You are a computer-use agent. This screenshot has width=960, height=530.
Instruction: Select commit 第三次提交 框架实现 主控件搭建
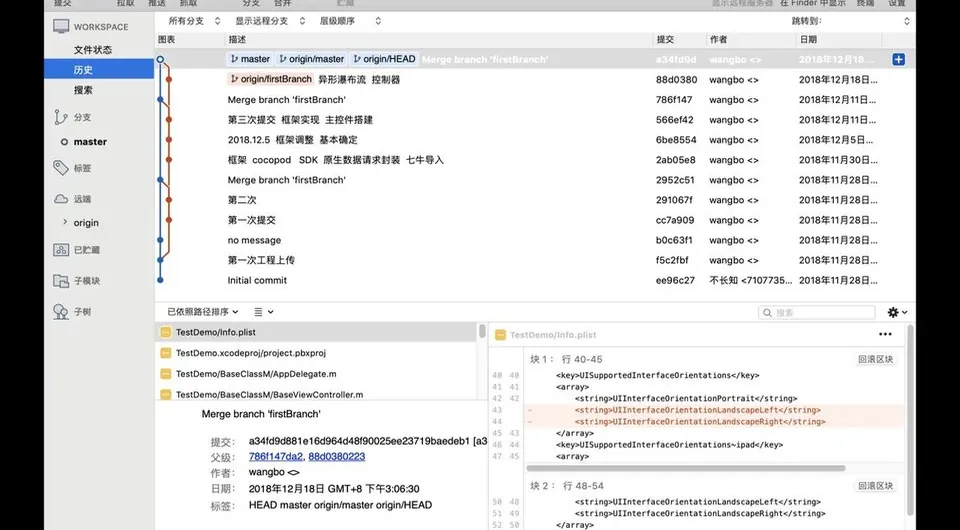(x=535, y=120)
